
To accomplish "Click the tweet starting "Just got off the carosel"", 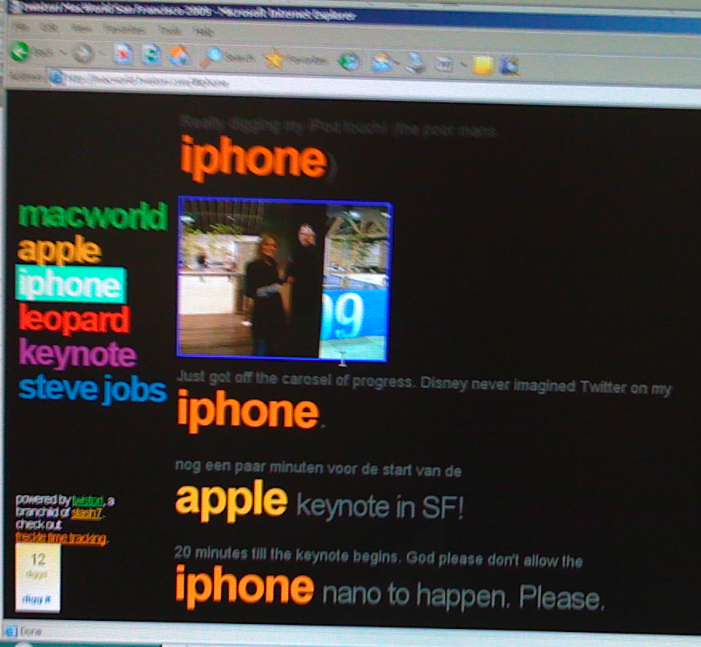I will pyautogui.click(x=424, y=383).
